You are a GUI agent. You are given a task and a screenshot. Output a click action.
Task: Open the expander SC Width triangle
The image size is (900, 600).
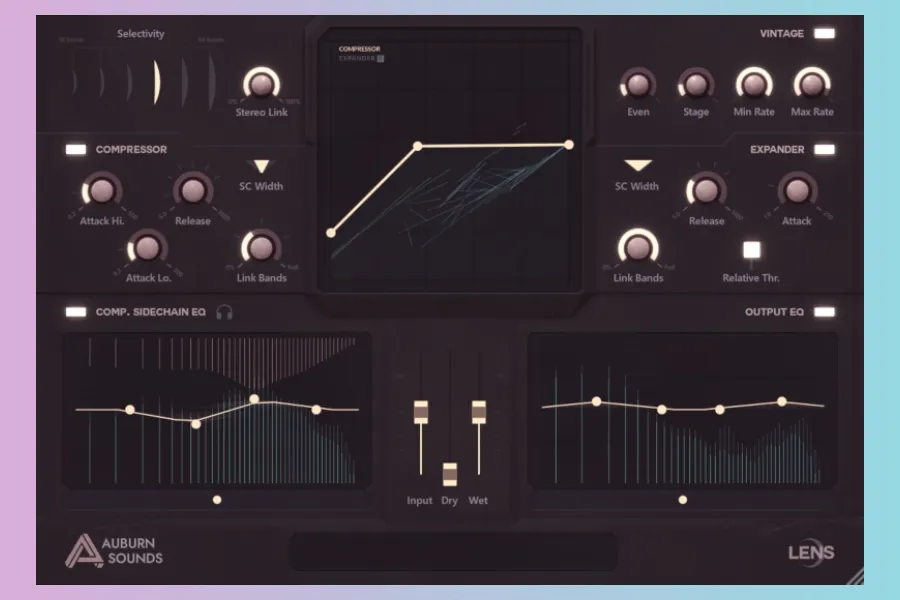pos(637,166)
